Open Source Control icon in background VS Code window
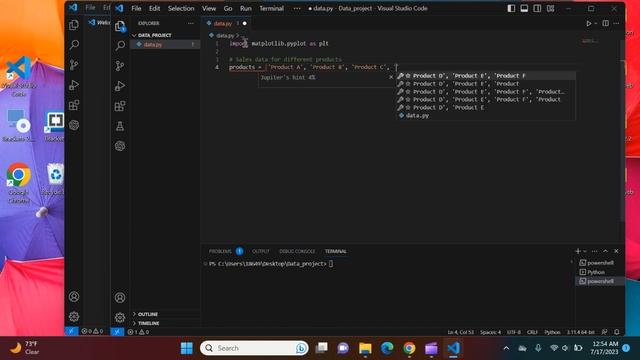The height and width of the screenshot is (360, 640). pyautogui.click(x=74, y=64)
